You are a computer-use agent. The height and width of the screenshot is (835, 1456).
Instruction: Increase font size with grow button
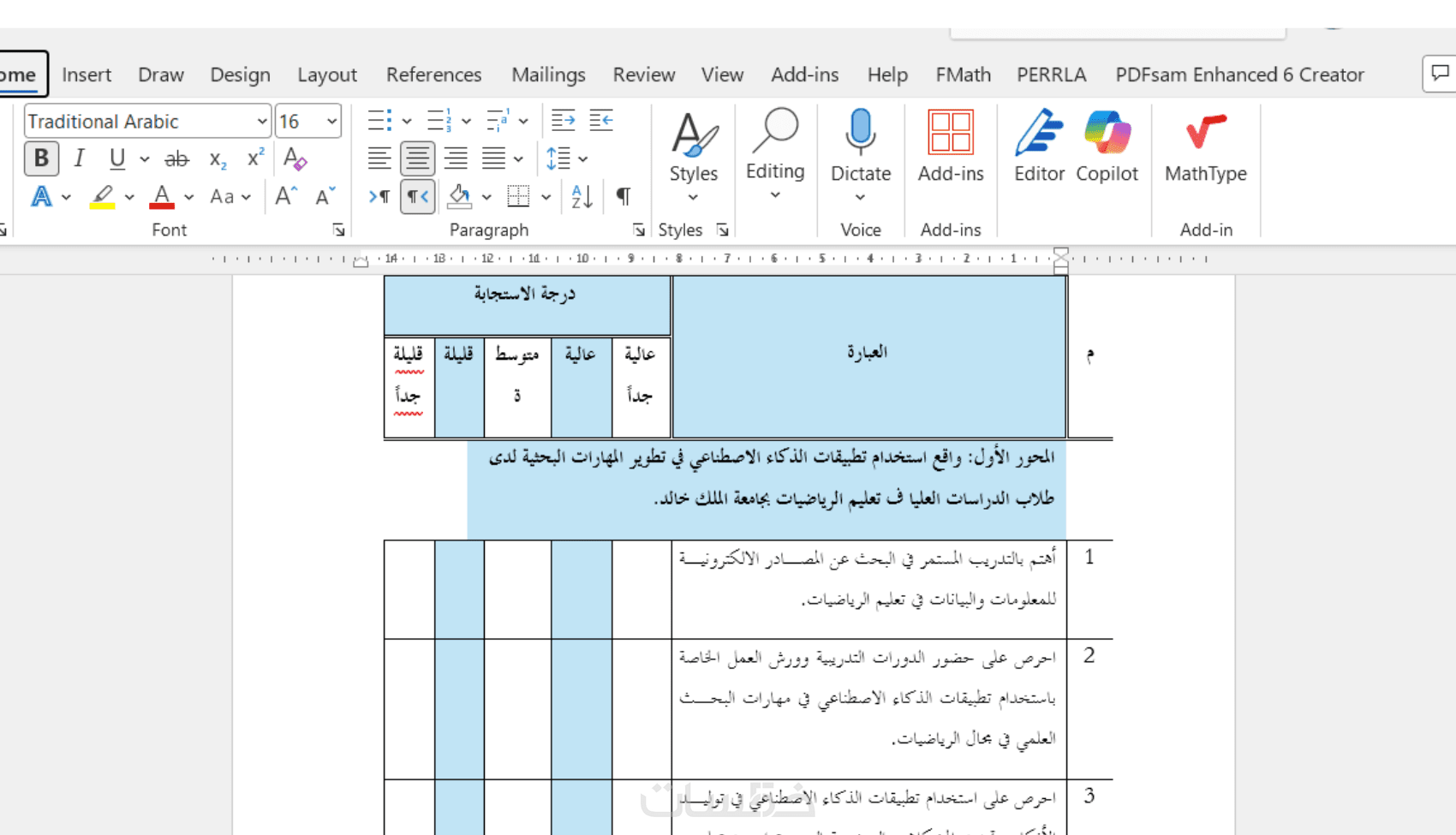coord(286,197)
